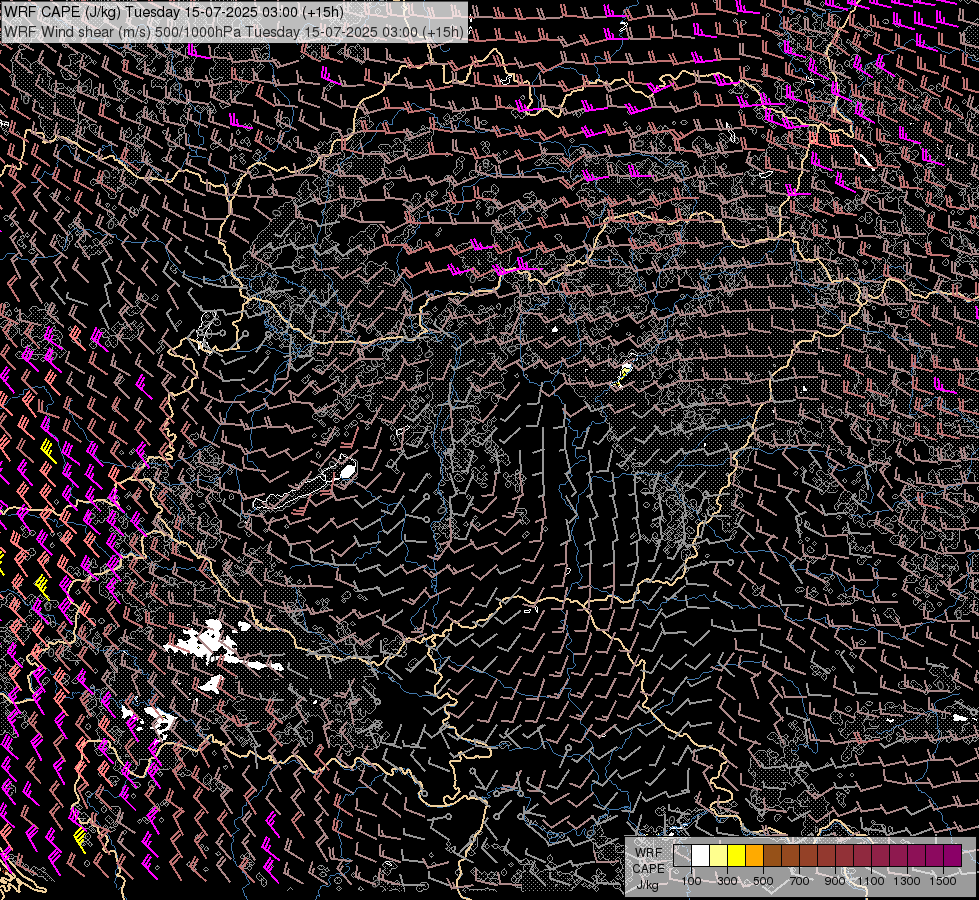This screenshot has height=900, width=979.
Task: Click the 'J/kg' unit label in the legend
Action: [x=647, y=885]
